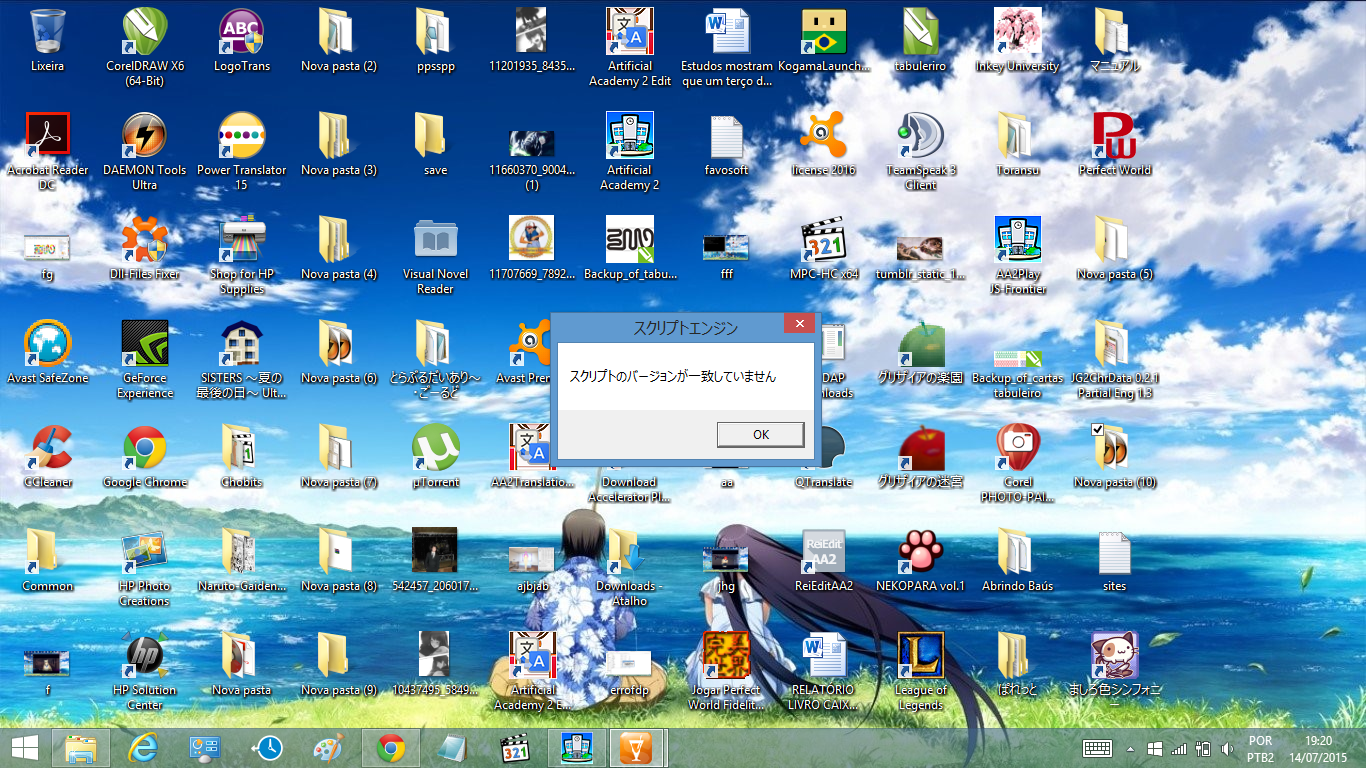Open Paint from the taskbar
The height and width of the screenshot is (768, 1366).
pos(328,748)
